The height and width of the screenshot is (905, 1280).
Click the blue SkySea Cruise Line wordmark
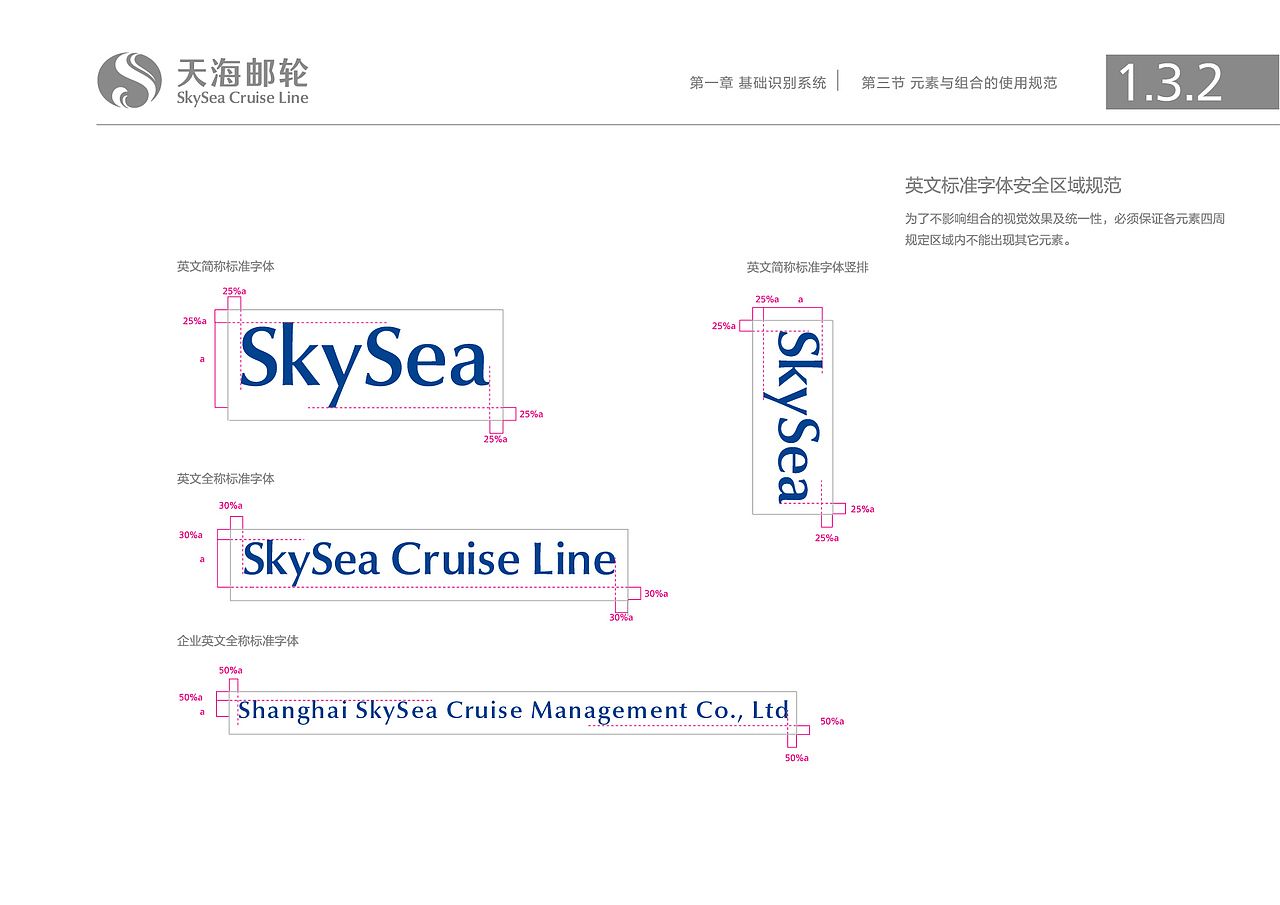click(x=429, y=562)
